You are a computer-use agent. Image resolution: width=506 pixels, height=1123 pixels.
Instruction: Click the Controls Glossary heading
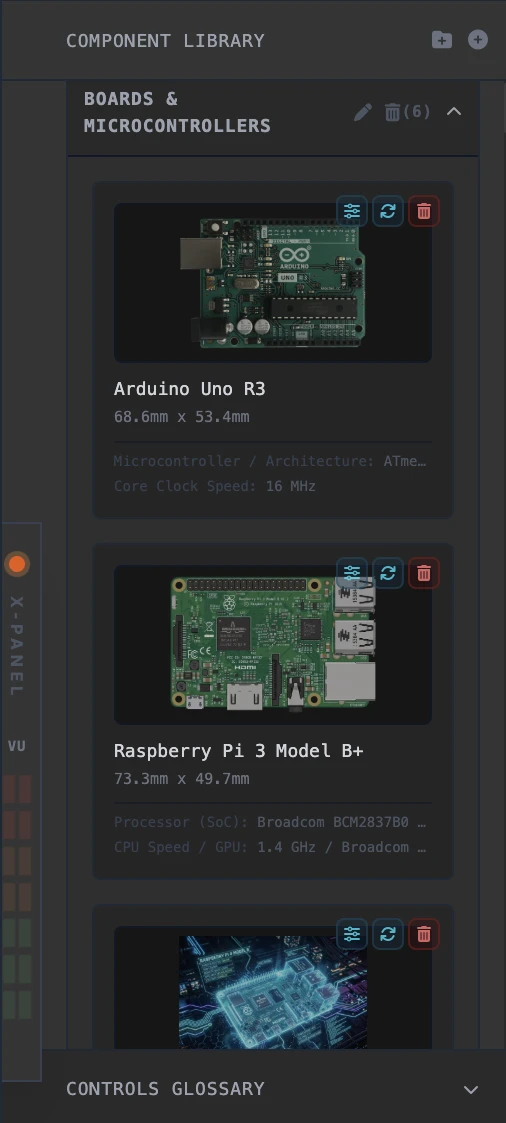click(165, 1089)
